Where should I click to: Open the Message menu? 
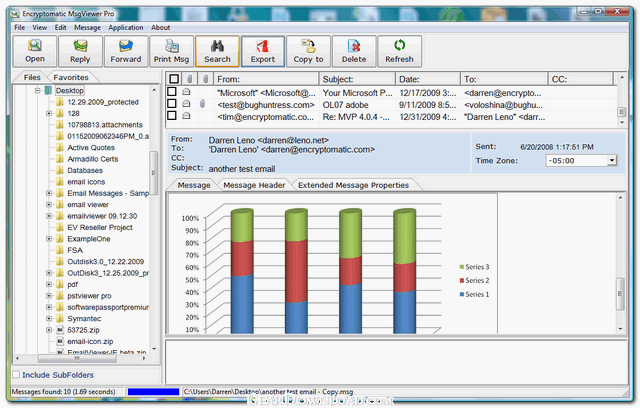(x=87, y=27)
